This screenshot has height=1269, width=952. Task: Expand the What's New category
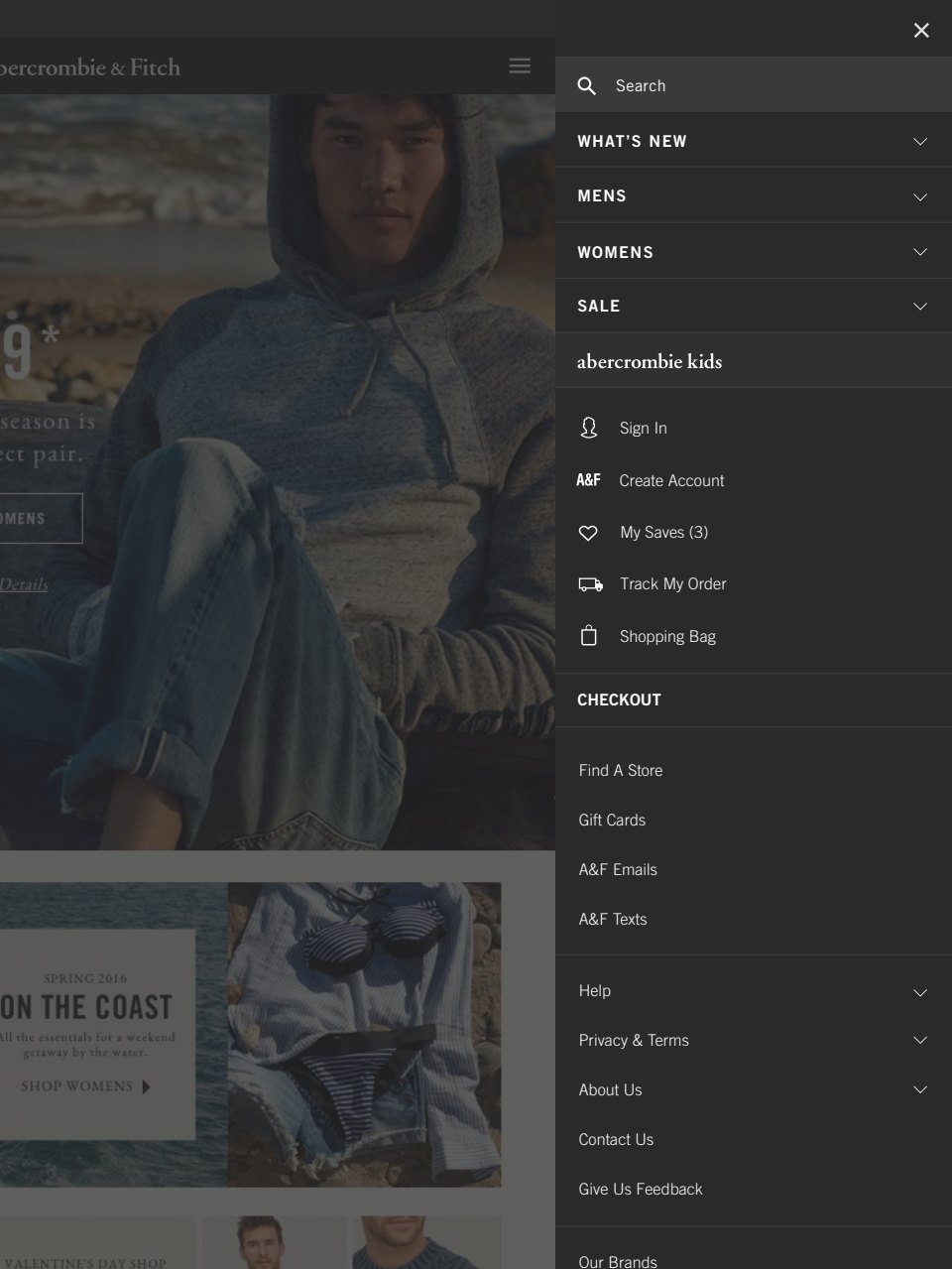919,142
